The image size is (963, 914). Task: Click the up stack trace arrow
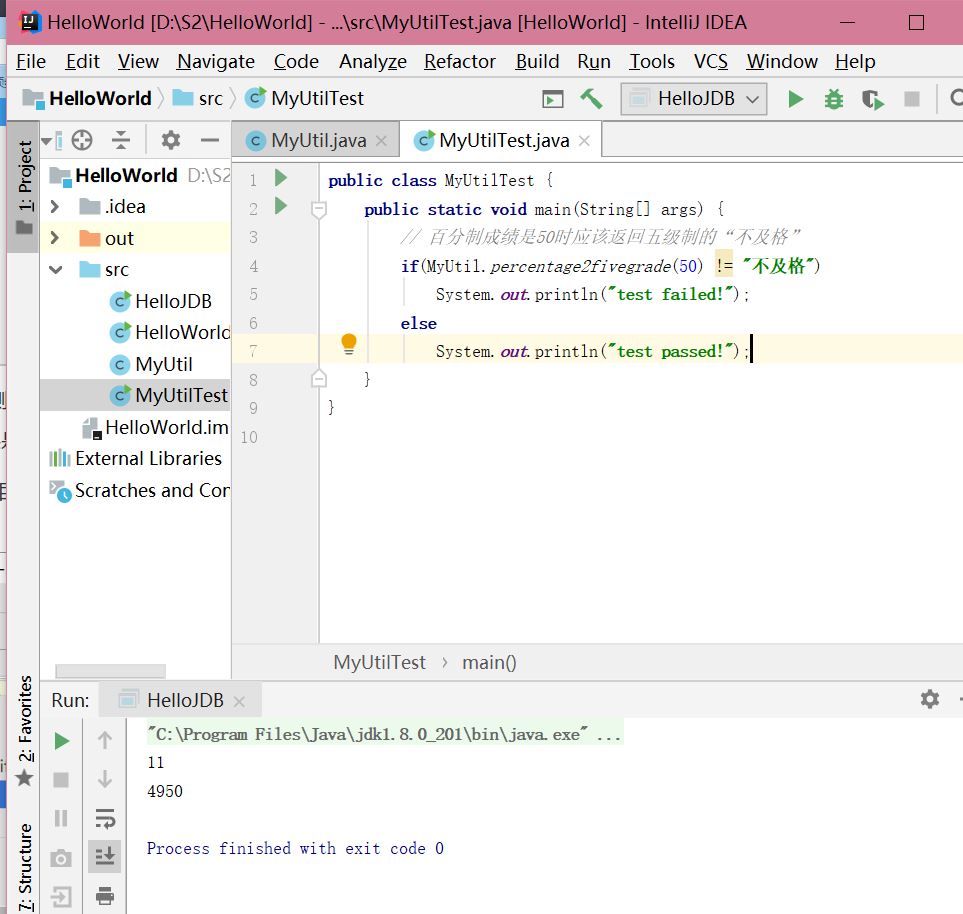pos(105,740)
